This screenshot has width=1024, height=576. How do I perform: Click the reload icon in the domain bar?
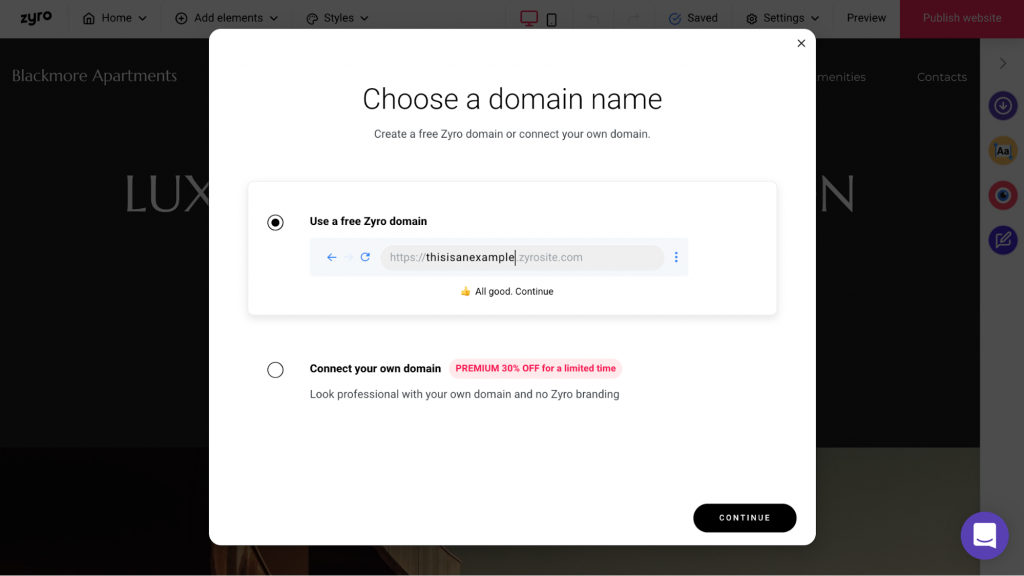[365, 257]
